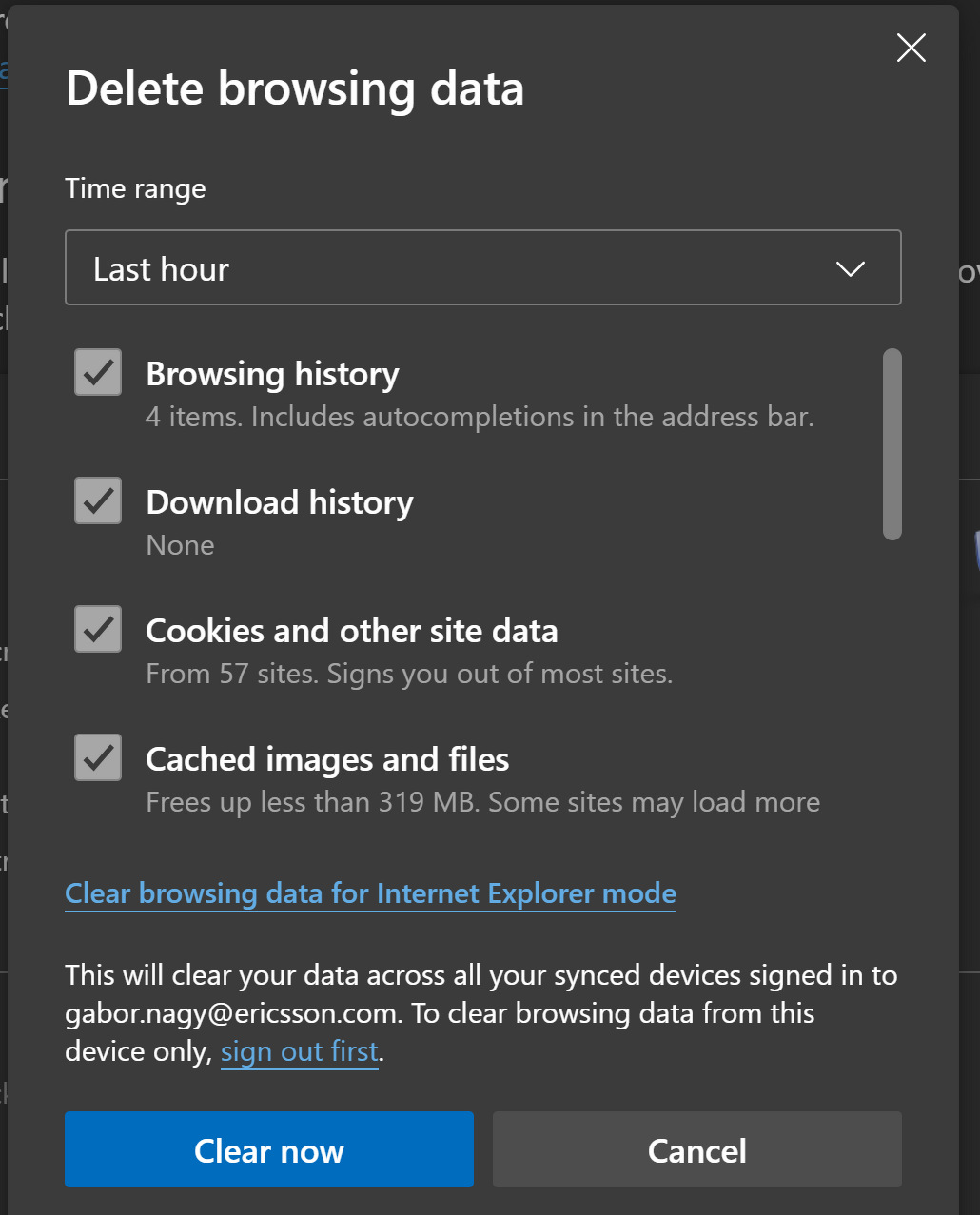Click the Cookies and other site data label
The height and width of the screenshot is (1215, 980).
351,631
